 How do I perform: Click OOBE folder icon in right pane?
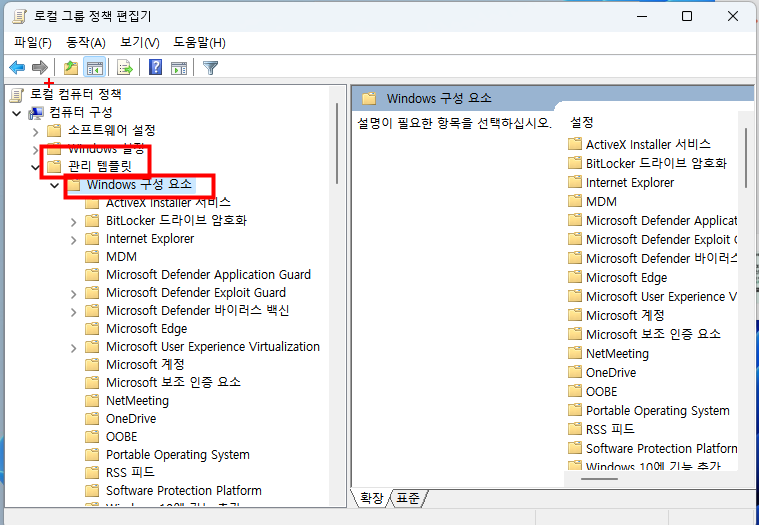click(575, 391)
